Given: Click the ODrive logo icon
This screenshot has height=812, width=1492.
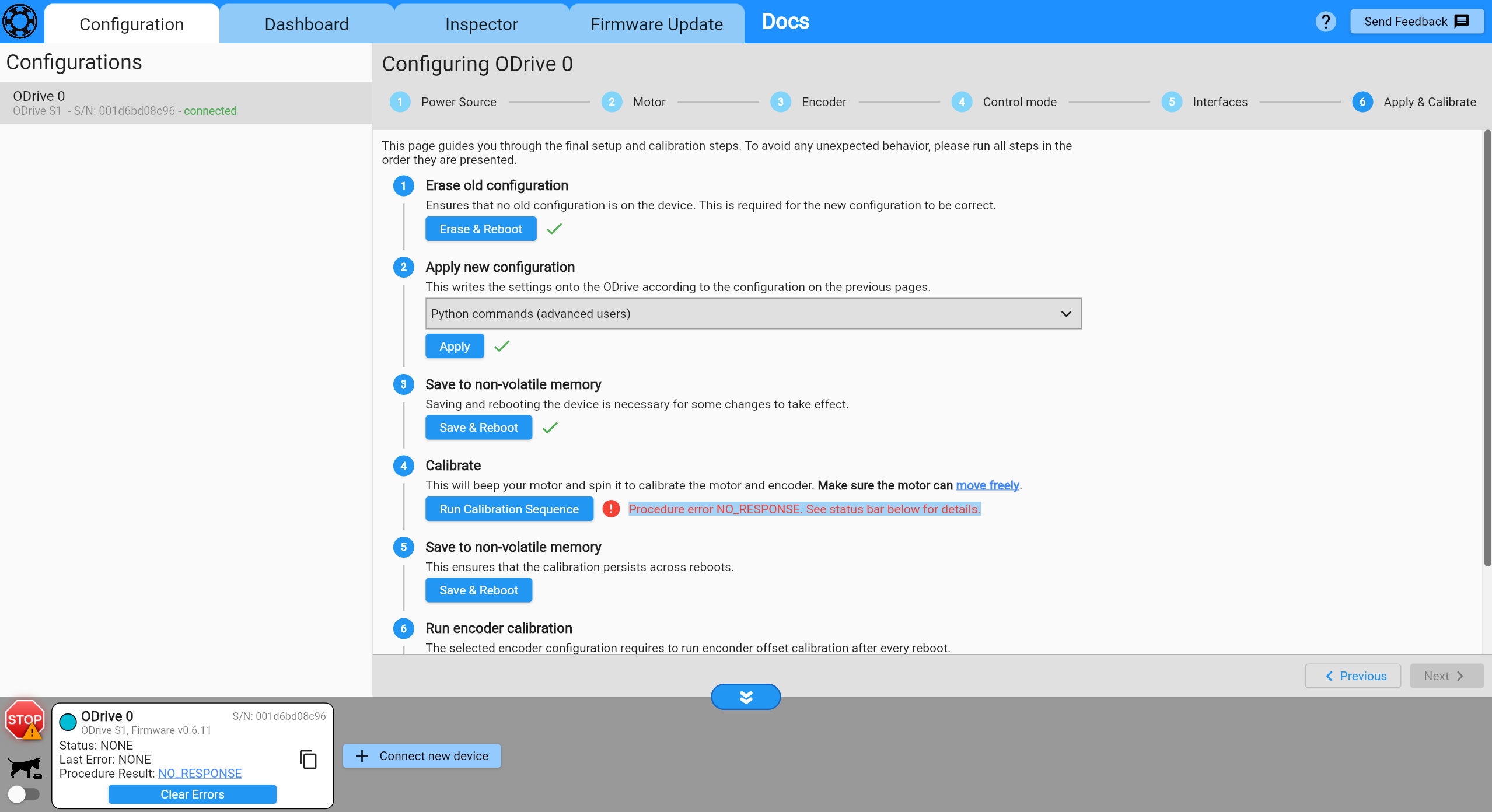Looking at the screenshot, I should [x=20, y=22].
